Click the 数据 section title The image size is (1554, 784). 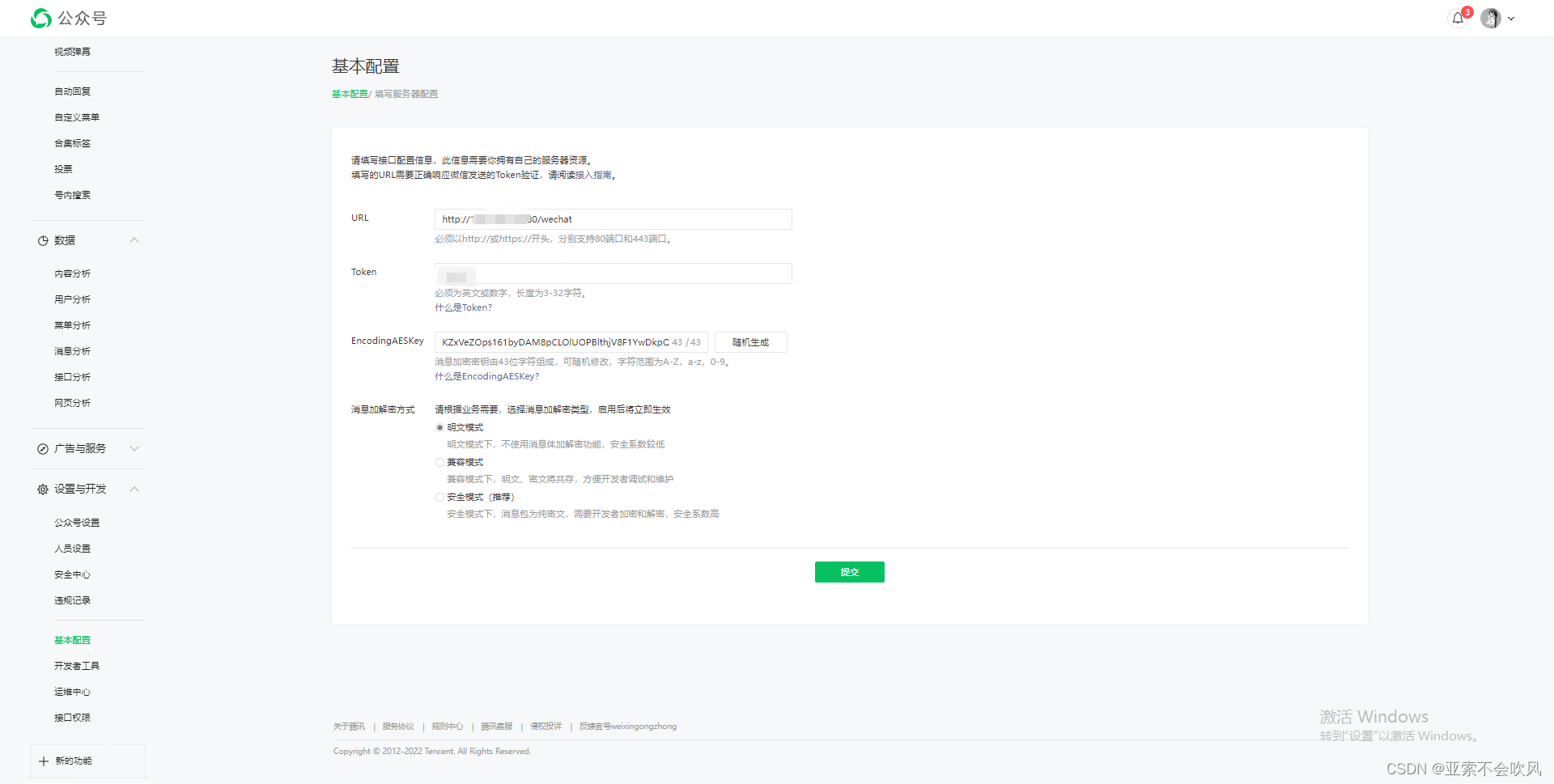click(x=65, y=240)
